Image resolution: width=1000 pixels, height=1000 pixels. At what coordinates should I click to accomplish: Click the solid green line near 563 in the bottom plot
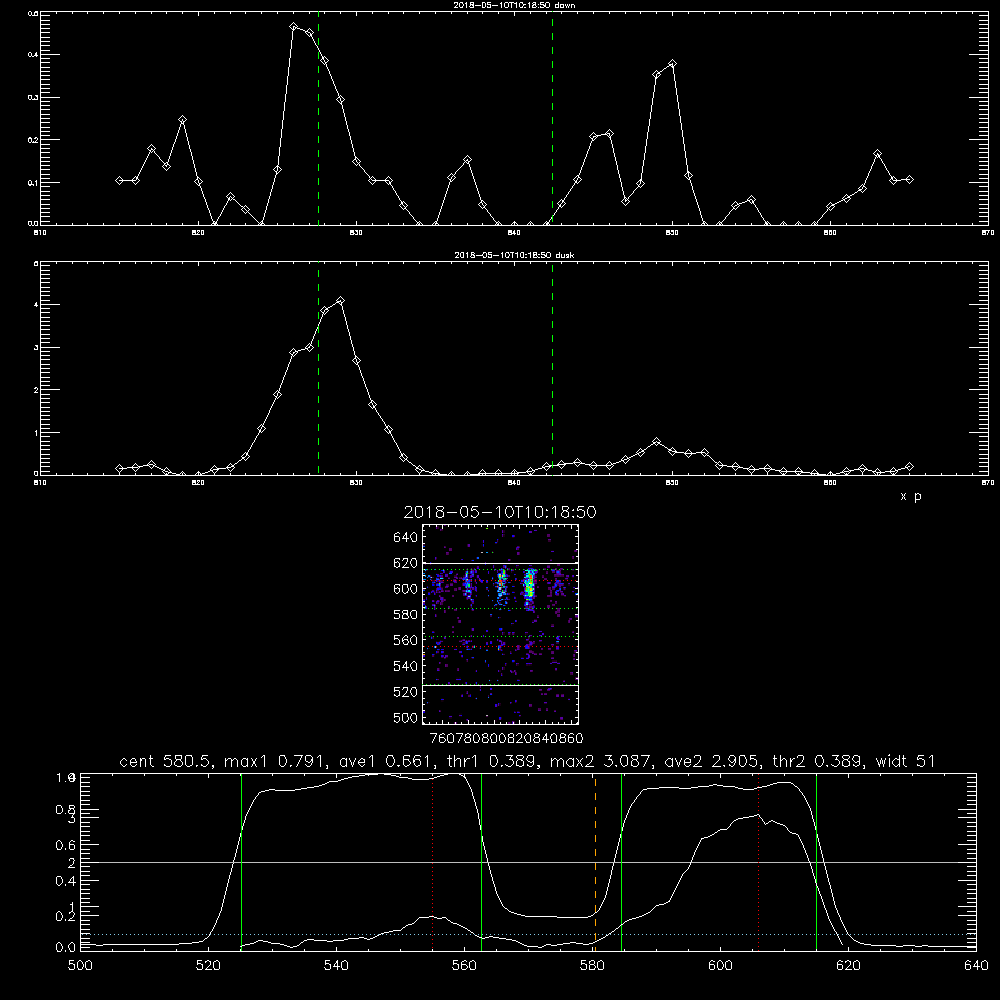pos(482,860)
